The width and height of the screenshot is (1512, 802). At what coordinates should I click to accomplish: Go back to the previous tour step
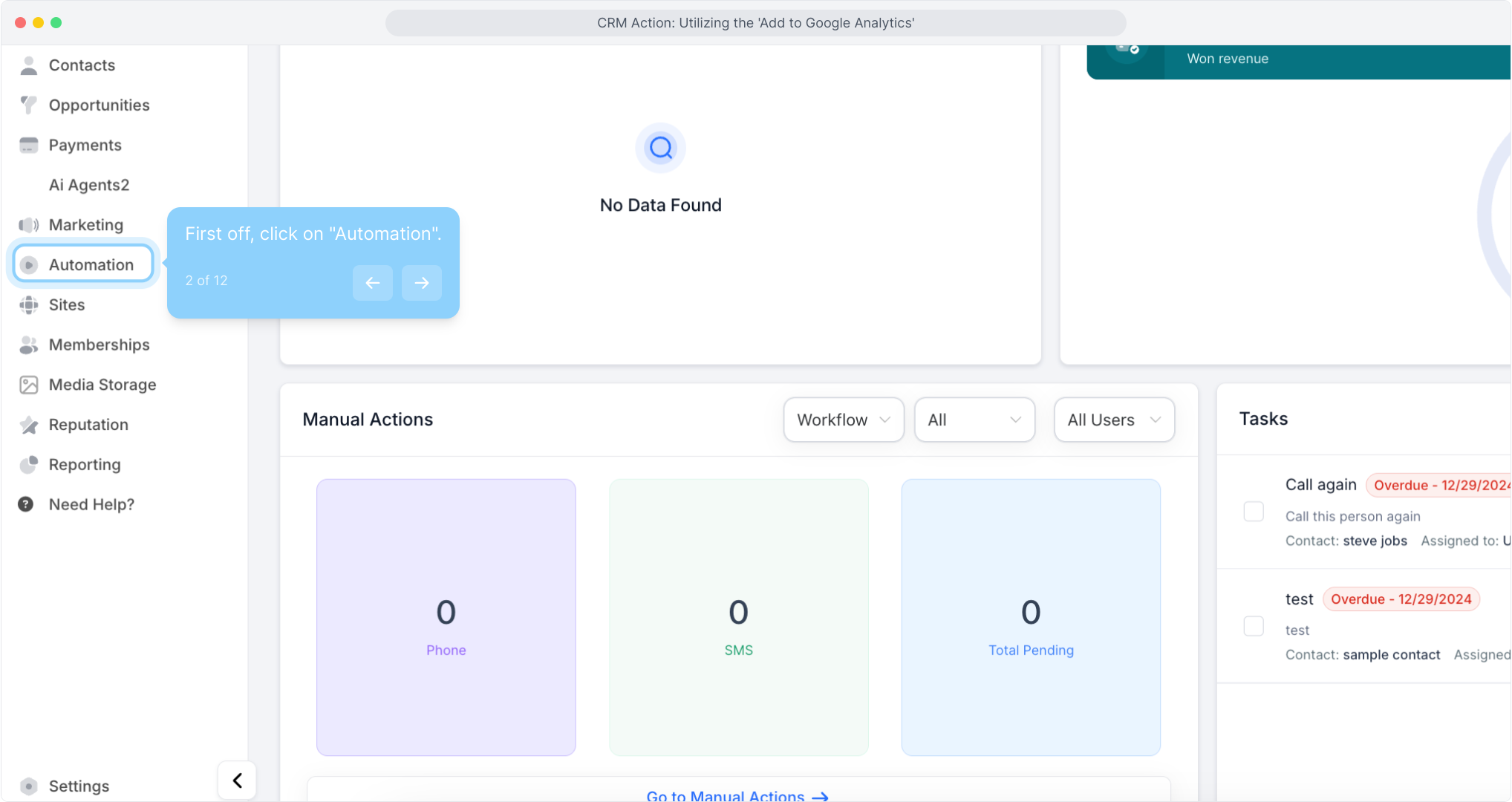372,283
